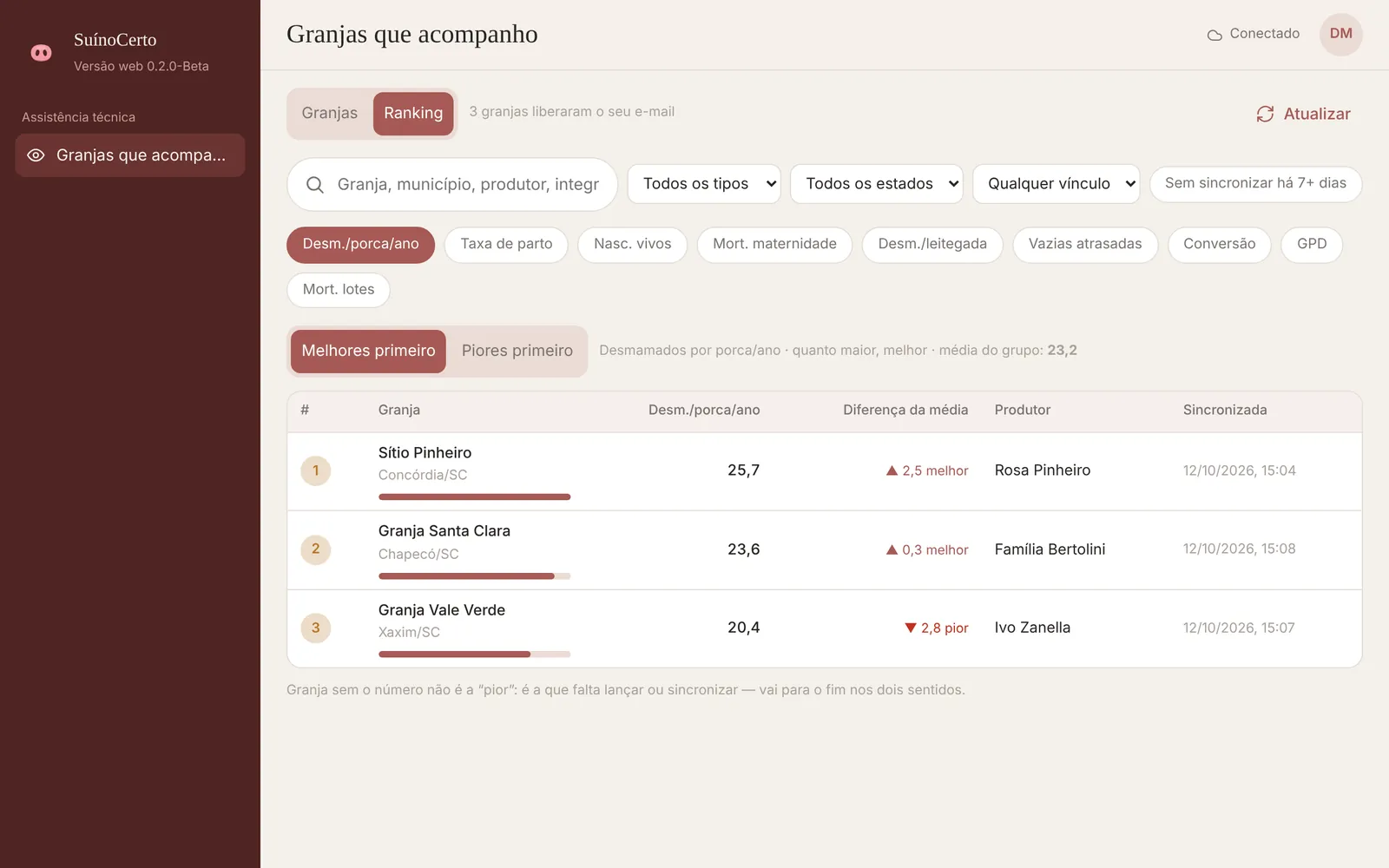Switch to the Granjas tab
1389x868 pixels.
coord(330,114)
